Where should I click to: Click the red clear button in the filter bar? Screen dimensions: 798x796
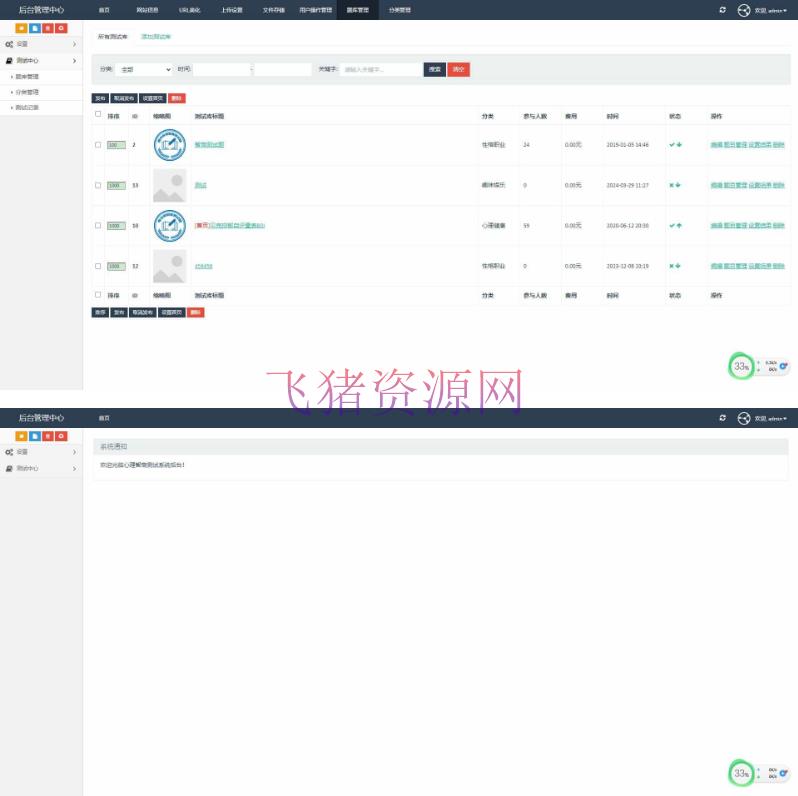(x=459, y=69)
